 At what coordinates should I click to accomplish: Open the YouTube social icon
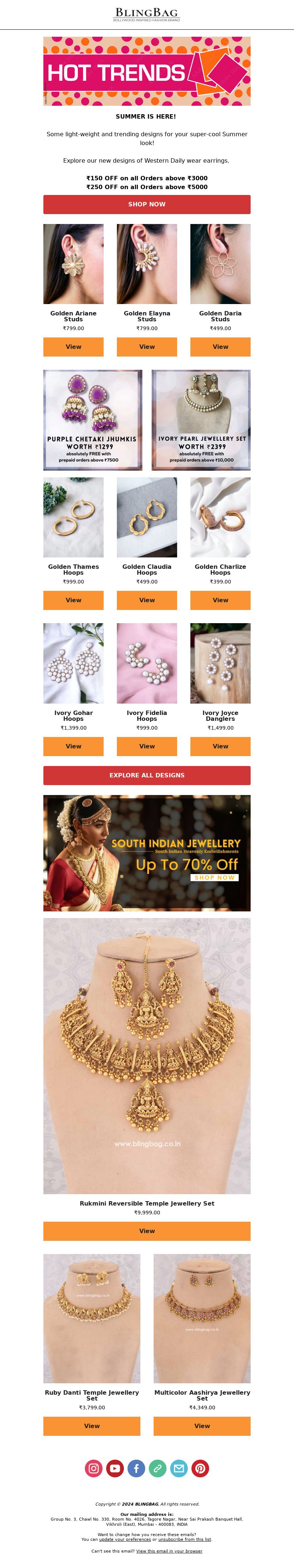coord(115,1468)
